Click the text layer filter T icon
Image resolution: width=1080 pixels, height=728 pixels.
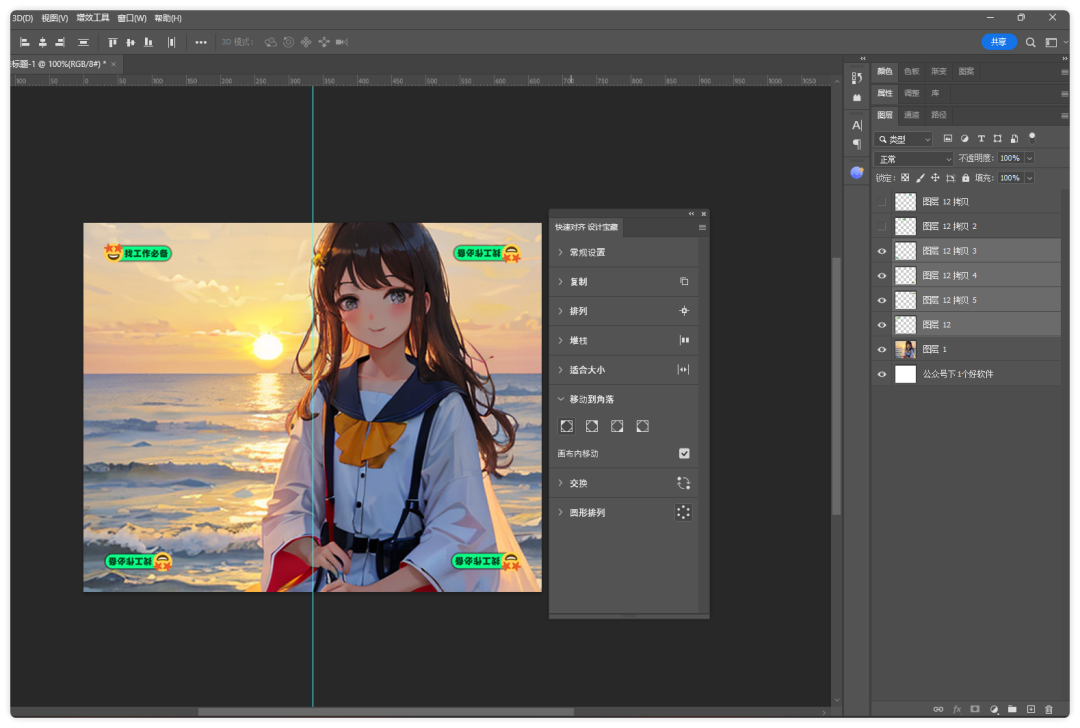(981, 139)
